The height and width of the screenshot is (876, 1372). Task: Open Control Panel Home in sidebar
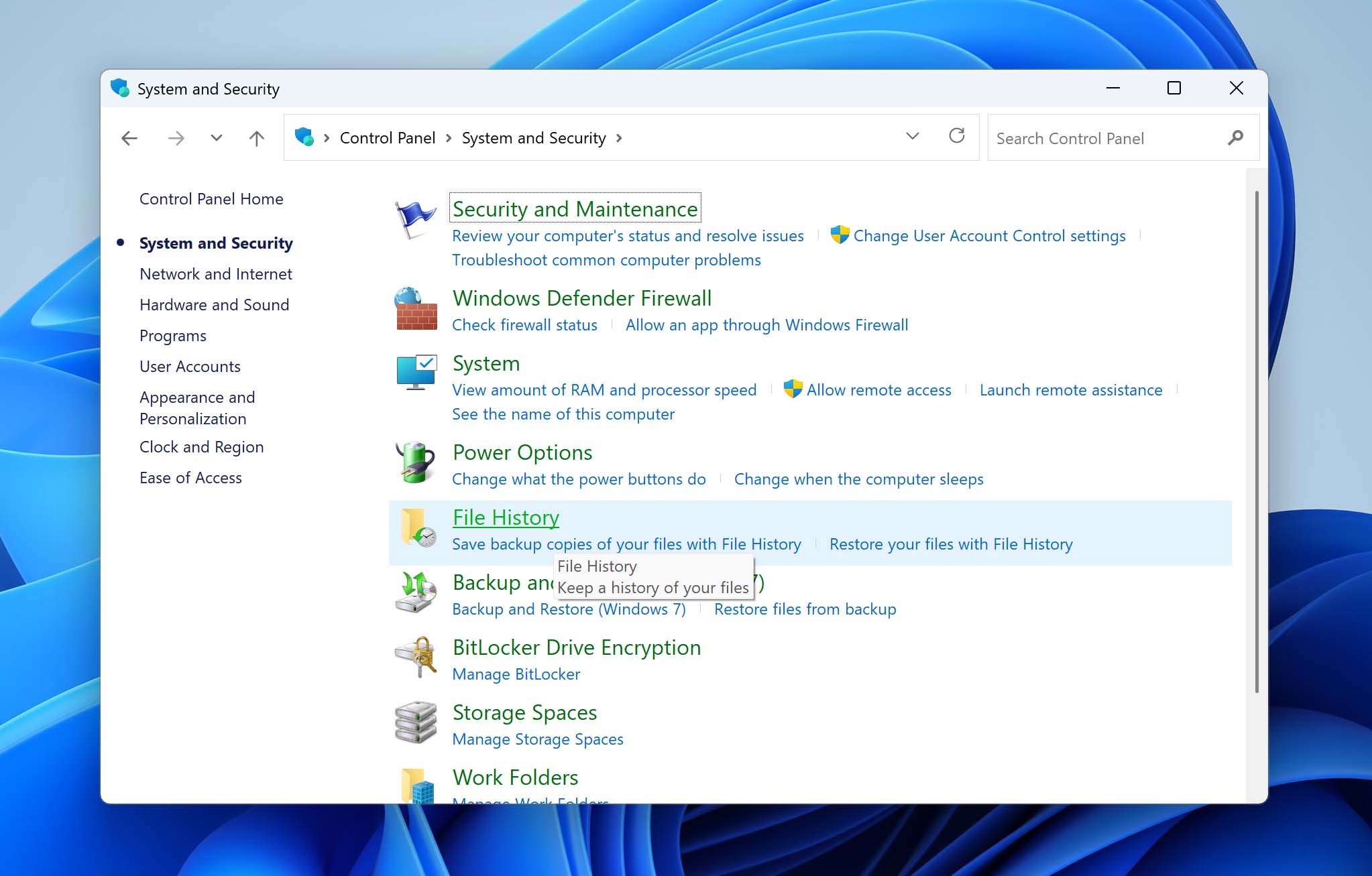pyautogui.click(x=211, y=199)
